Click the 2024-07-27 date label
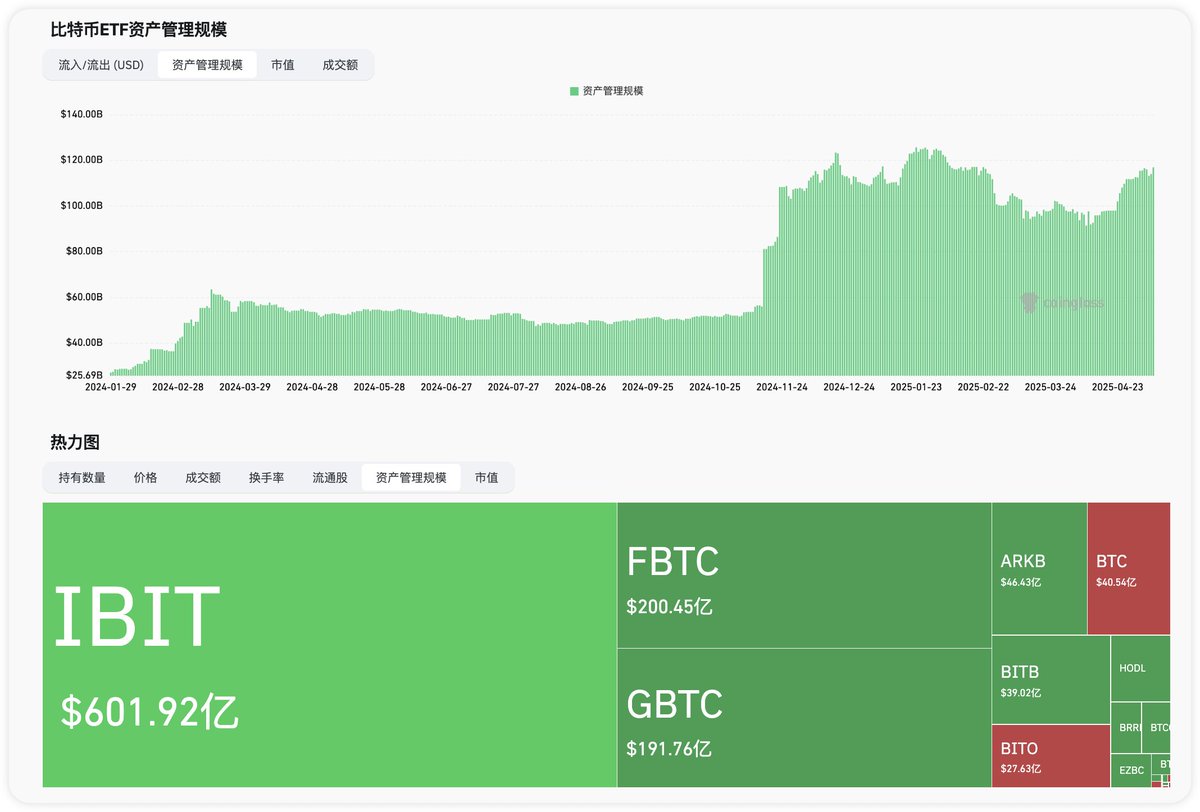Viewport: 1200px width, 812px height. coord(513,386)
